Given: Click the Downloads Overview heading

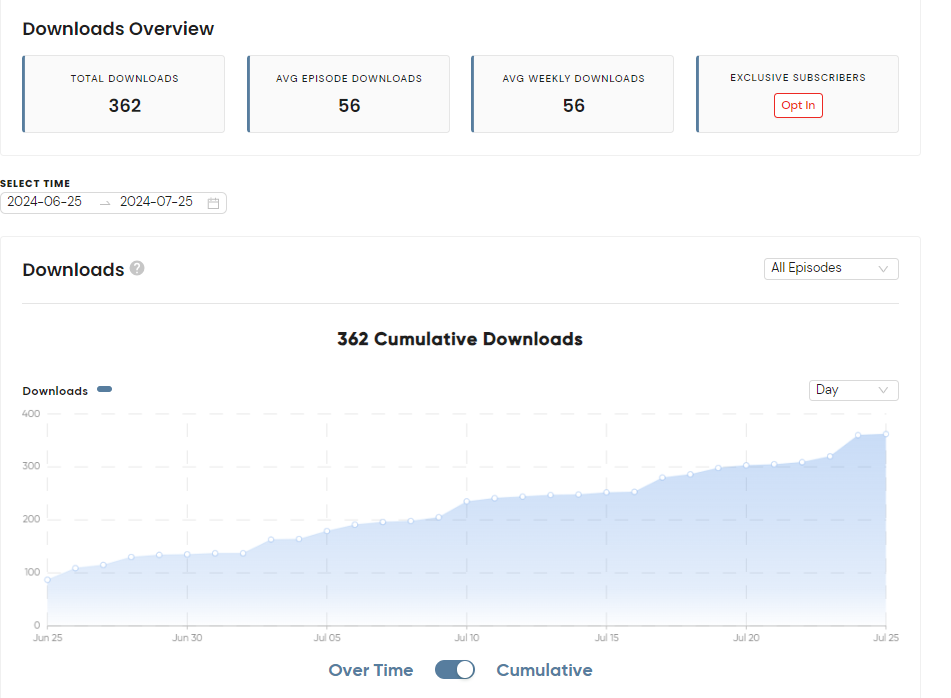Looking at the screenshot, I should [x=118, y=28].
